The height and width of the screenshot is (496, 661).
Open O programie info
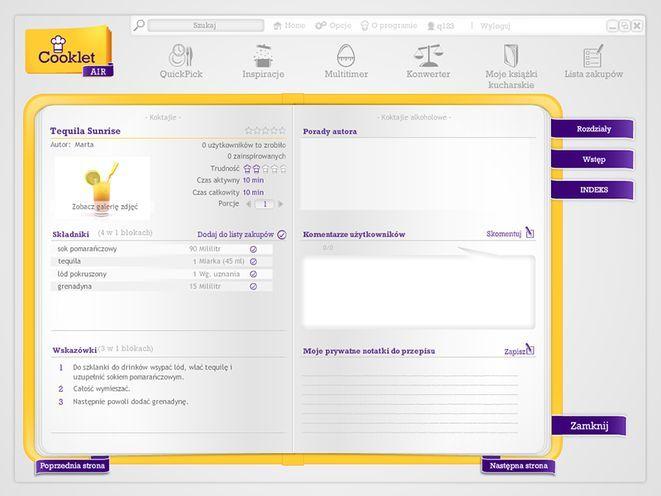(x=389, y=26)
